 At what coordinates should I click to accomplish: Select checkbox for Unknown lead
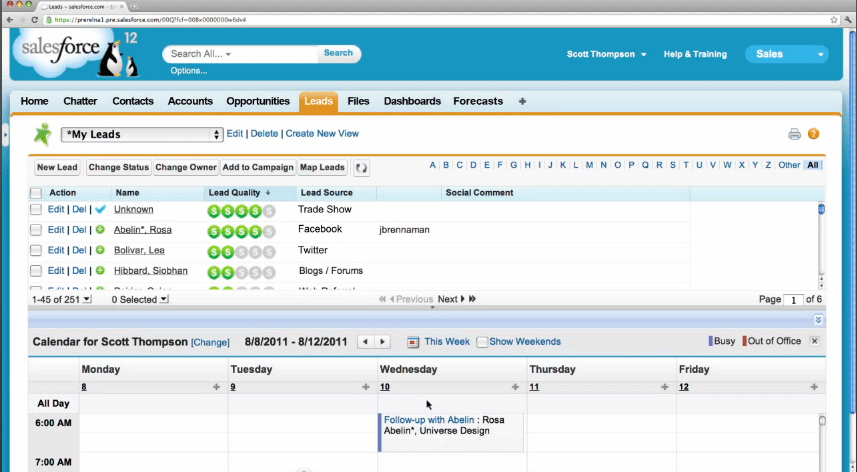coord(36,209)
